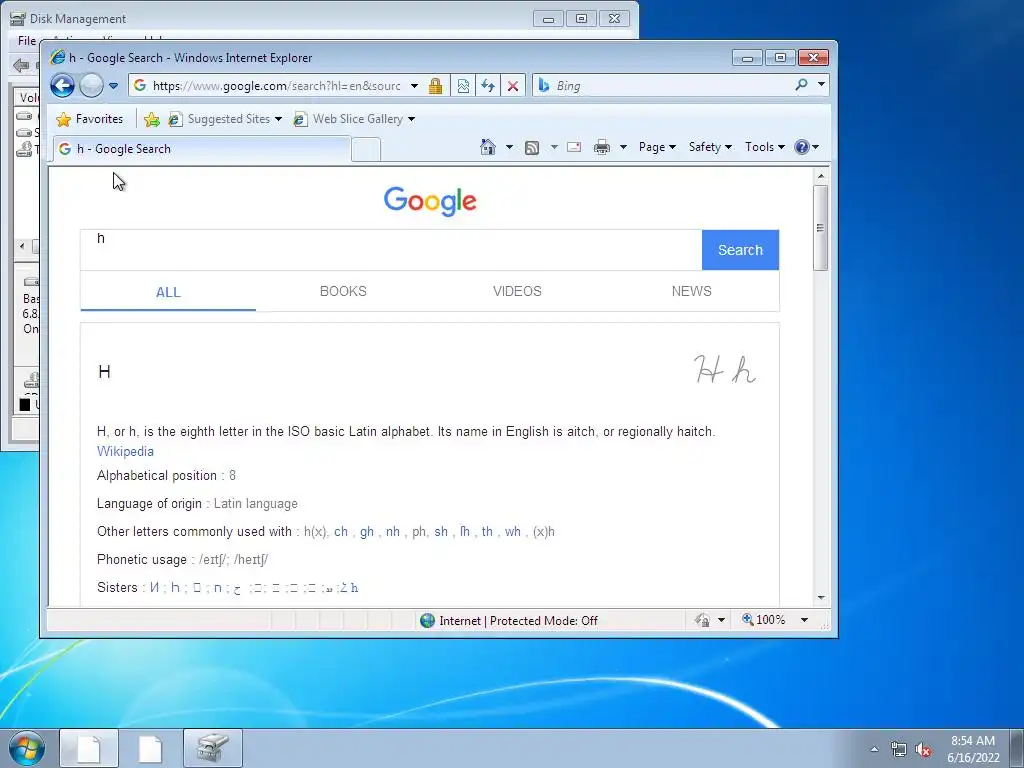Image resolution: width=1024 pixels, height=768 pixels.
Task: Open the Safety menu
Action: tap(711, 147)
